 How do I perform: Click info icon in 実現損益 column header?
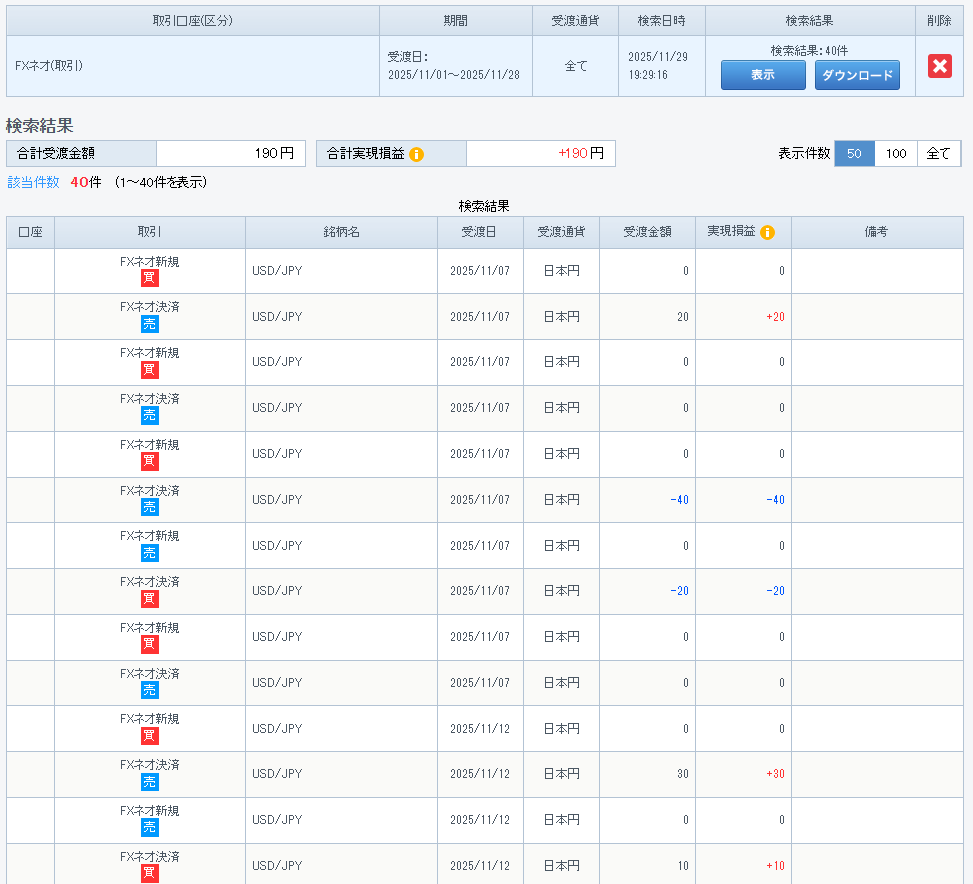coord(767,232)
